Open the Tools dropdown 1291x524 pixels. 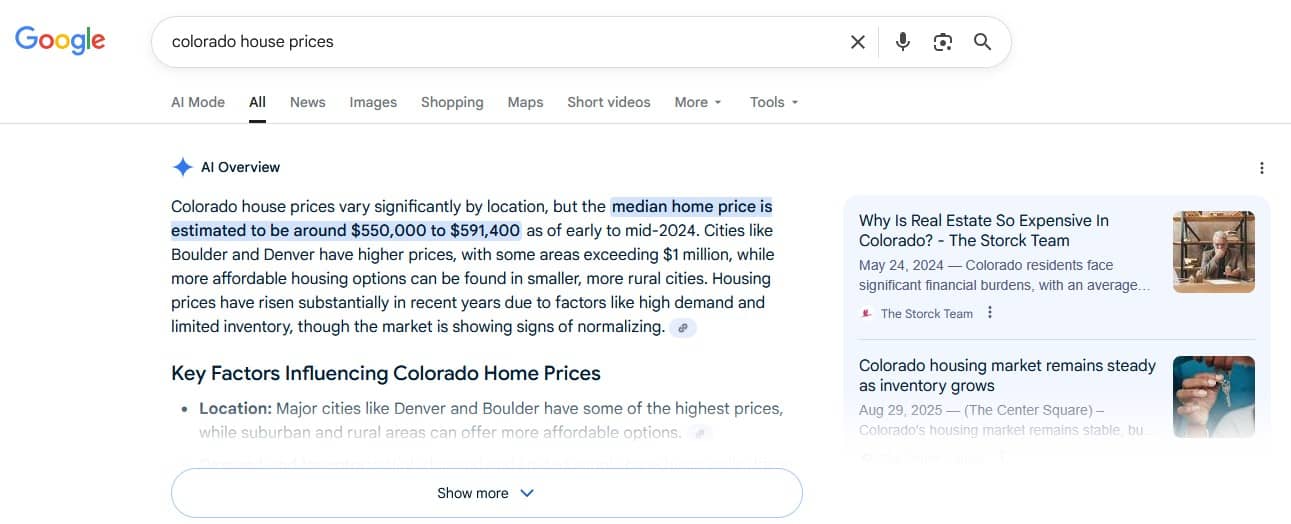[774, 102]
